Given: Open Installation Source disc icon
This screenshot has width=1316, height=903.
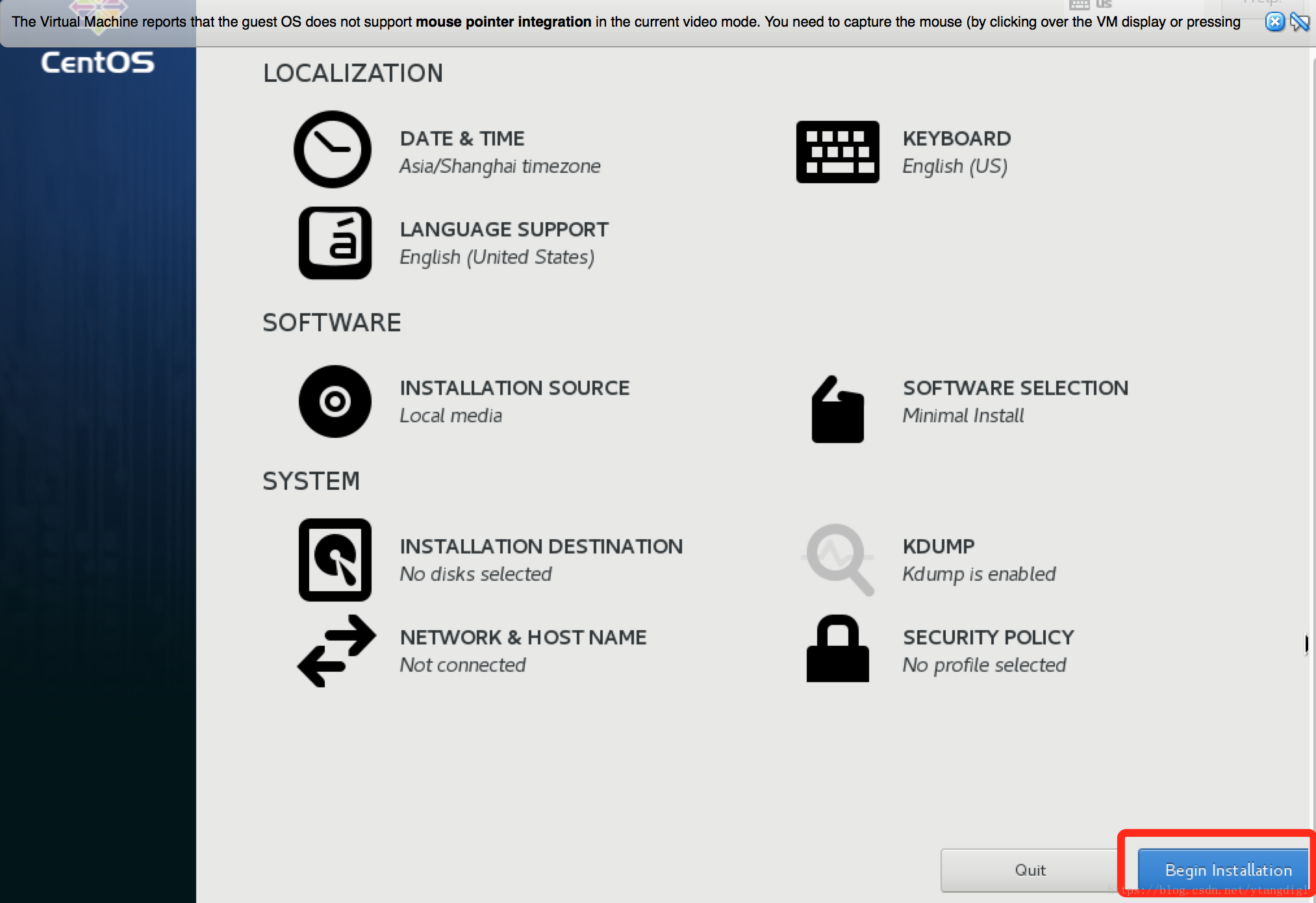Looking at the screenshot, I should click(x=335, y=401).
